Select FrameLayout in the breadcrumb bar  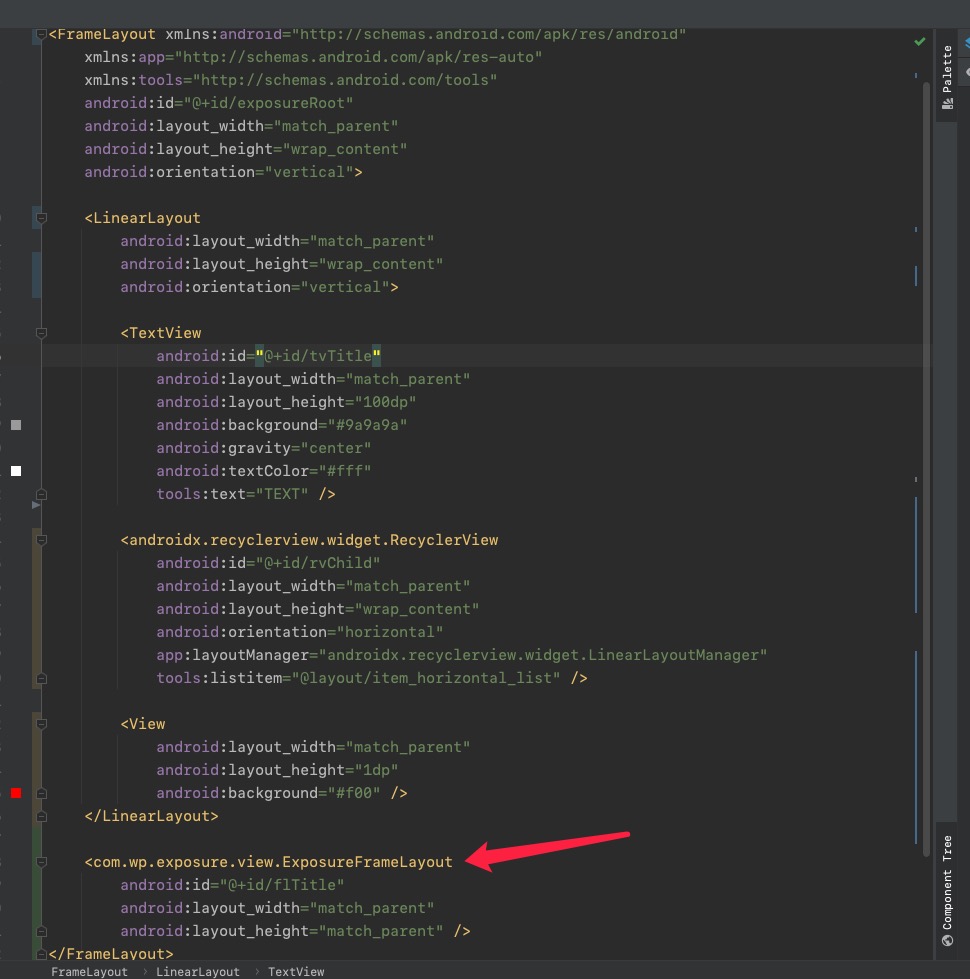point(88,970)
